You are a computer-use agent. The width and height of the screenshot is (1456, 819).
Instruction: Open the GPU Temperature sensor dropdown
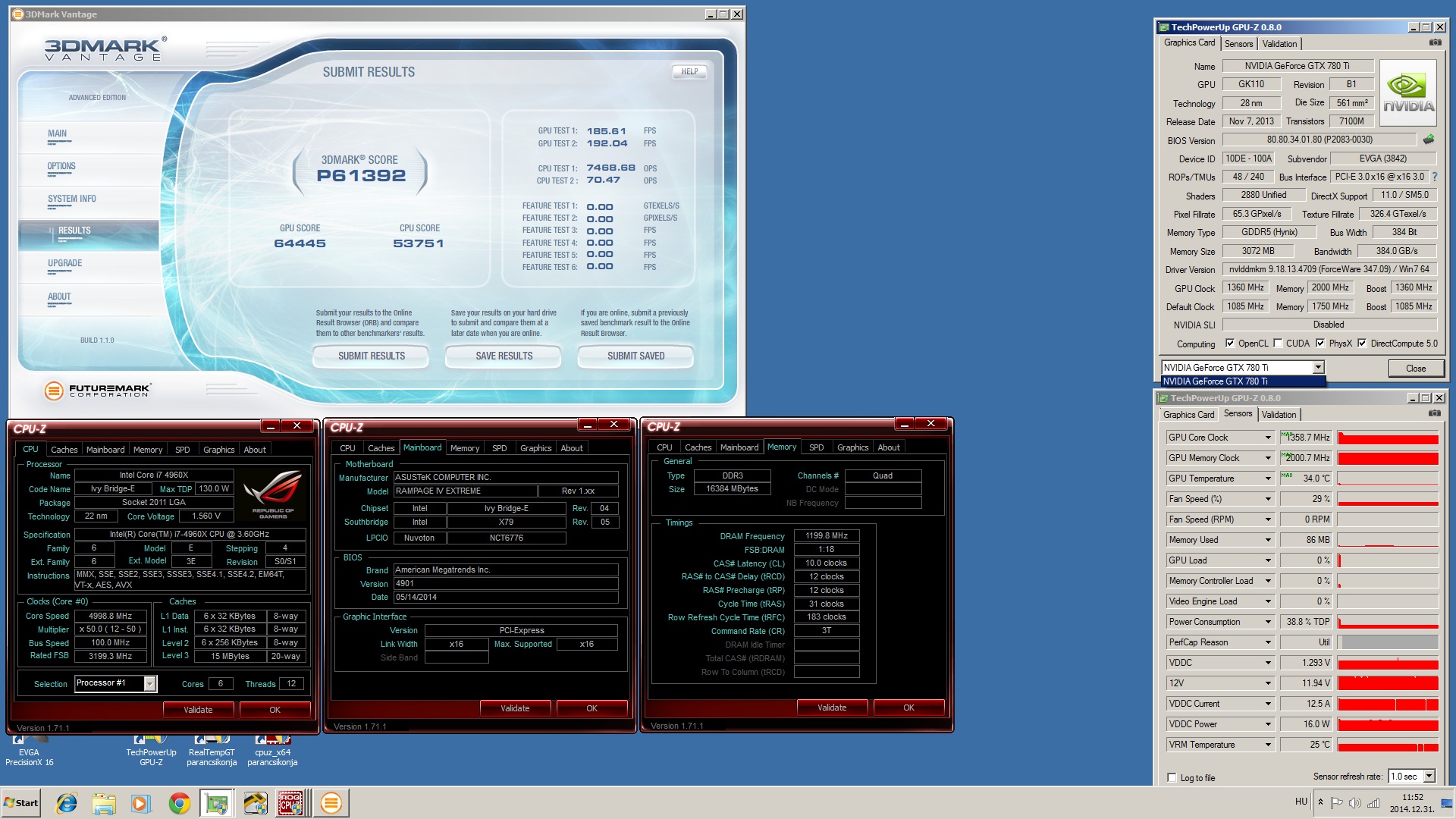pyautogui.click(x=1268, y=479)
